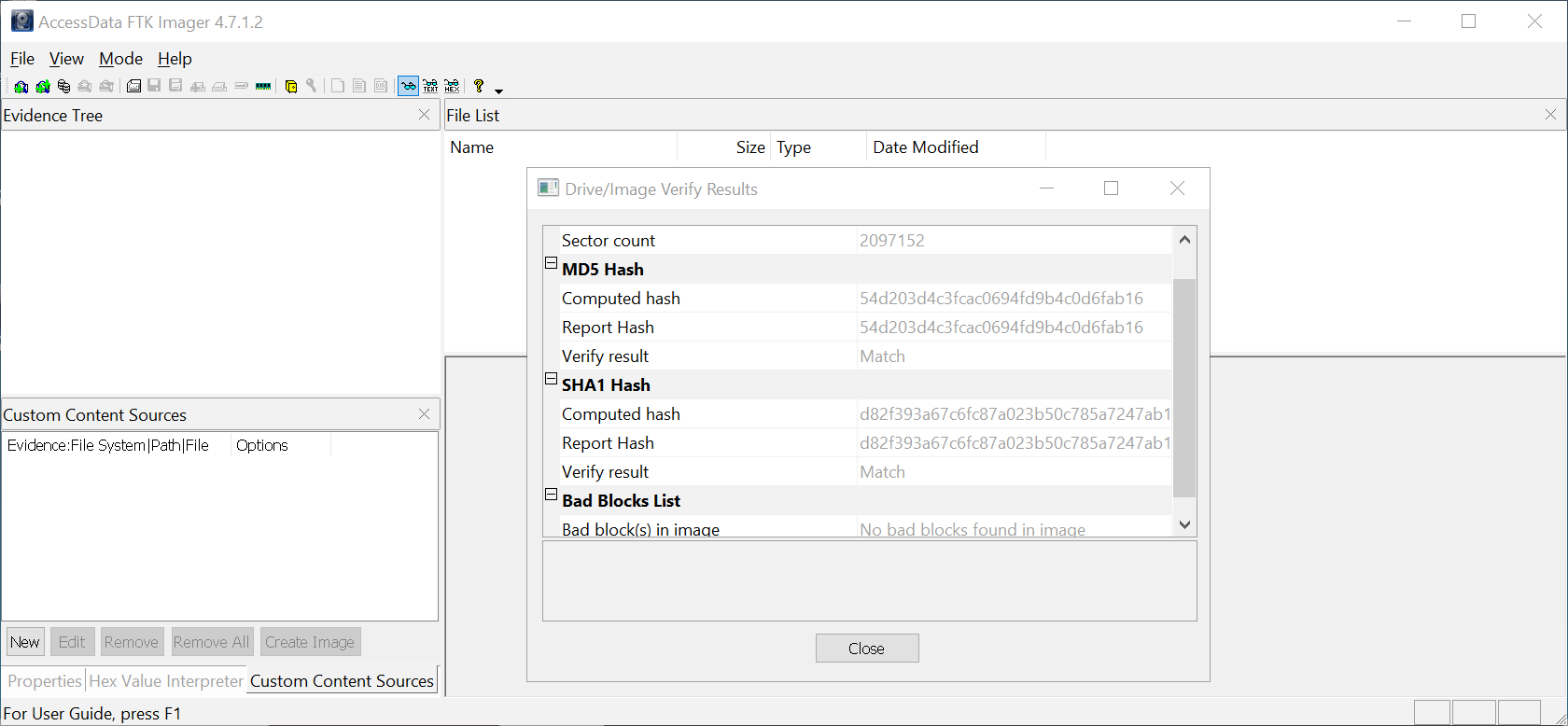1568x726 pixels.
Task: Switch to Hex Value Interpreter tab
Action: (x=166, y=681)
